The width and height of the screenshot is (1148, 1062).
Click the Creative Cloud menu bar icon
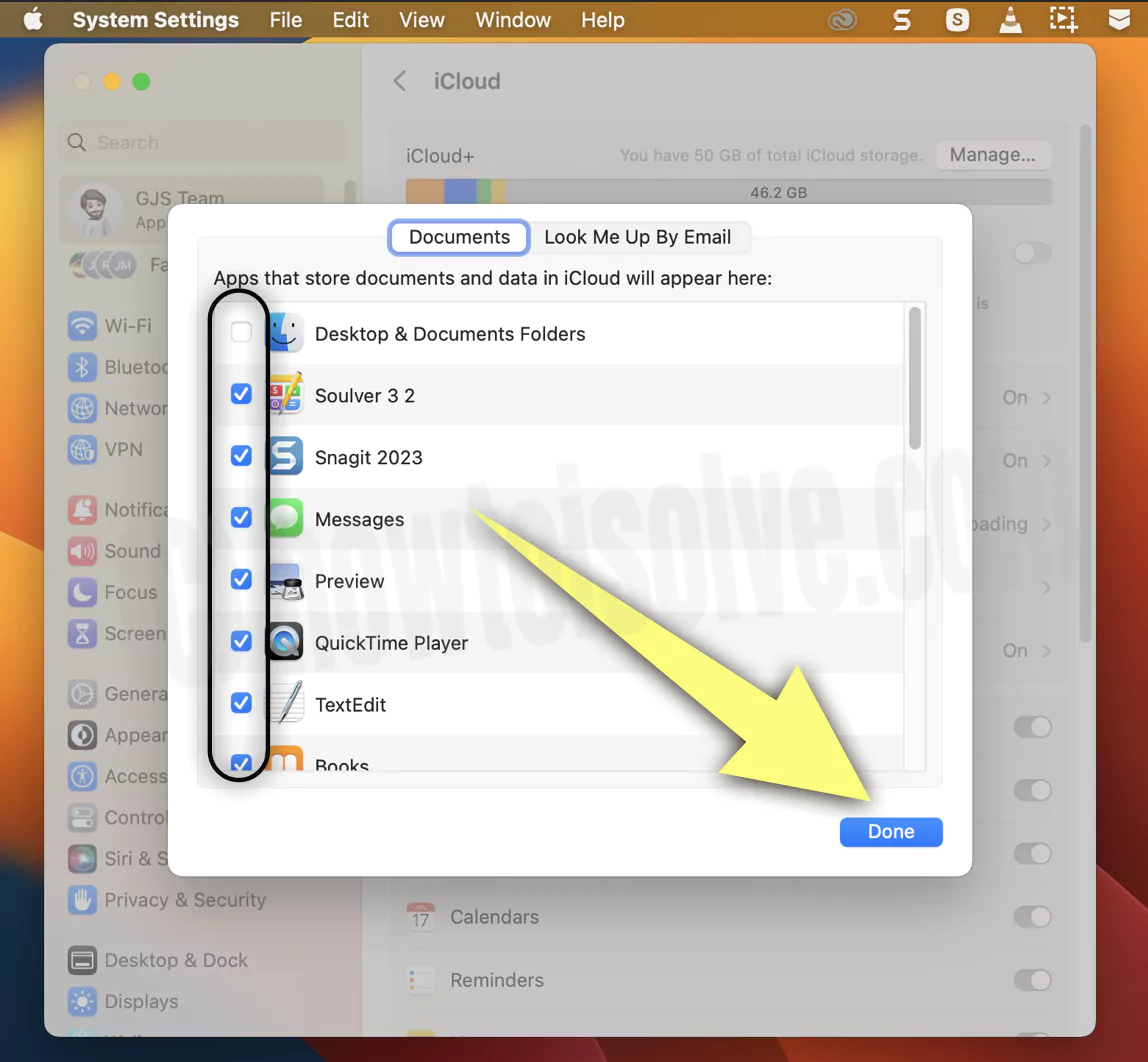click(x=842, y=20)
